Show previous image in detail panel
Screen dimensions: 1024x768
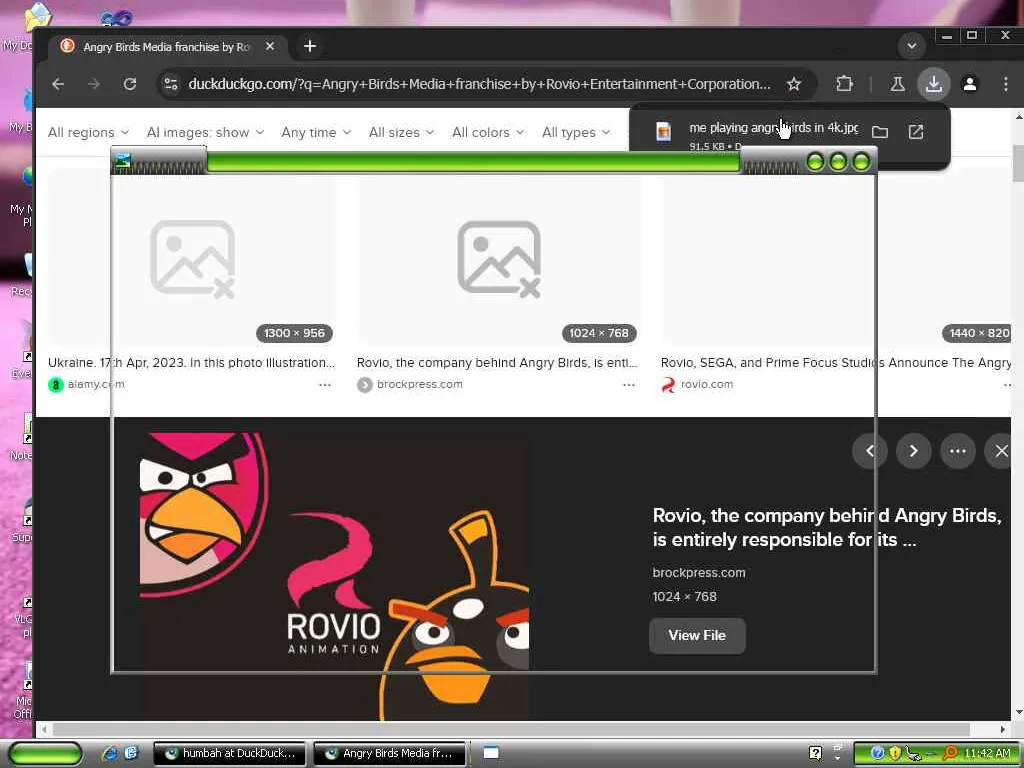[870, 451]
